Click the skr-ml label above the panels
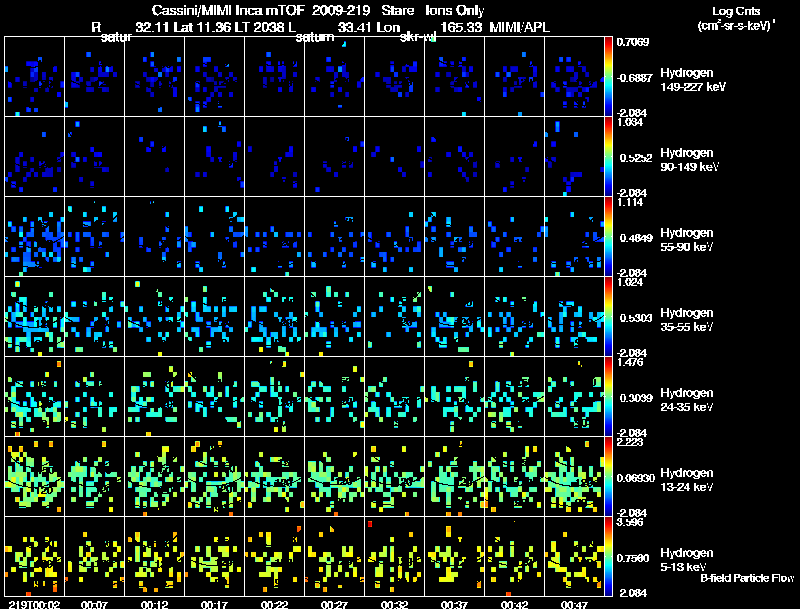This screenshot has width=800, height=609. click(x=417, y=38)
